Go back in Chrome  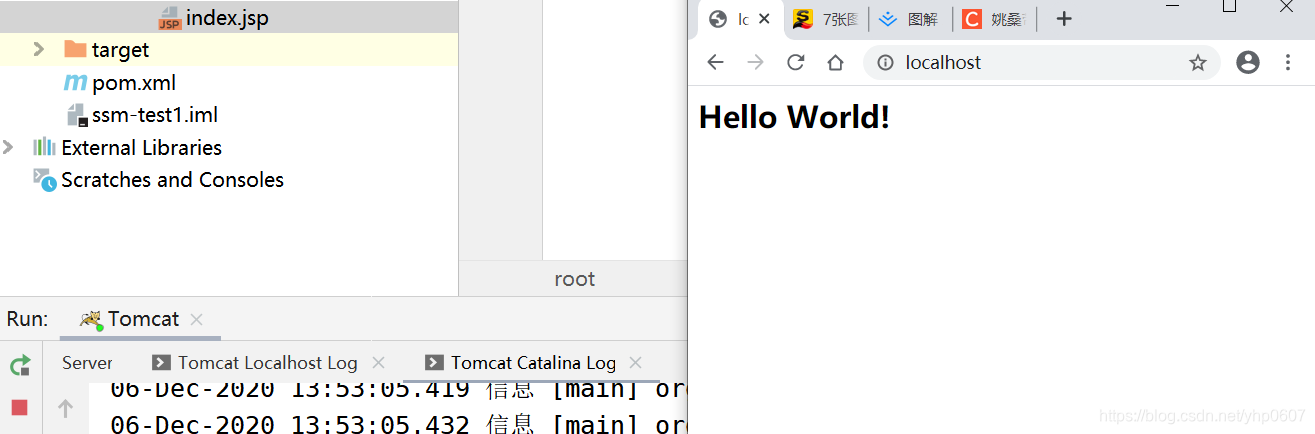[x=715, y=63]
